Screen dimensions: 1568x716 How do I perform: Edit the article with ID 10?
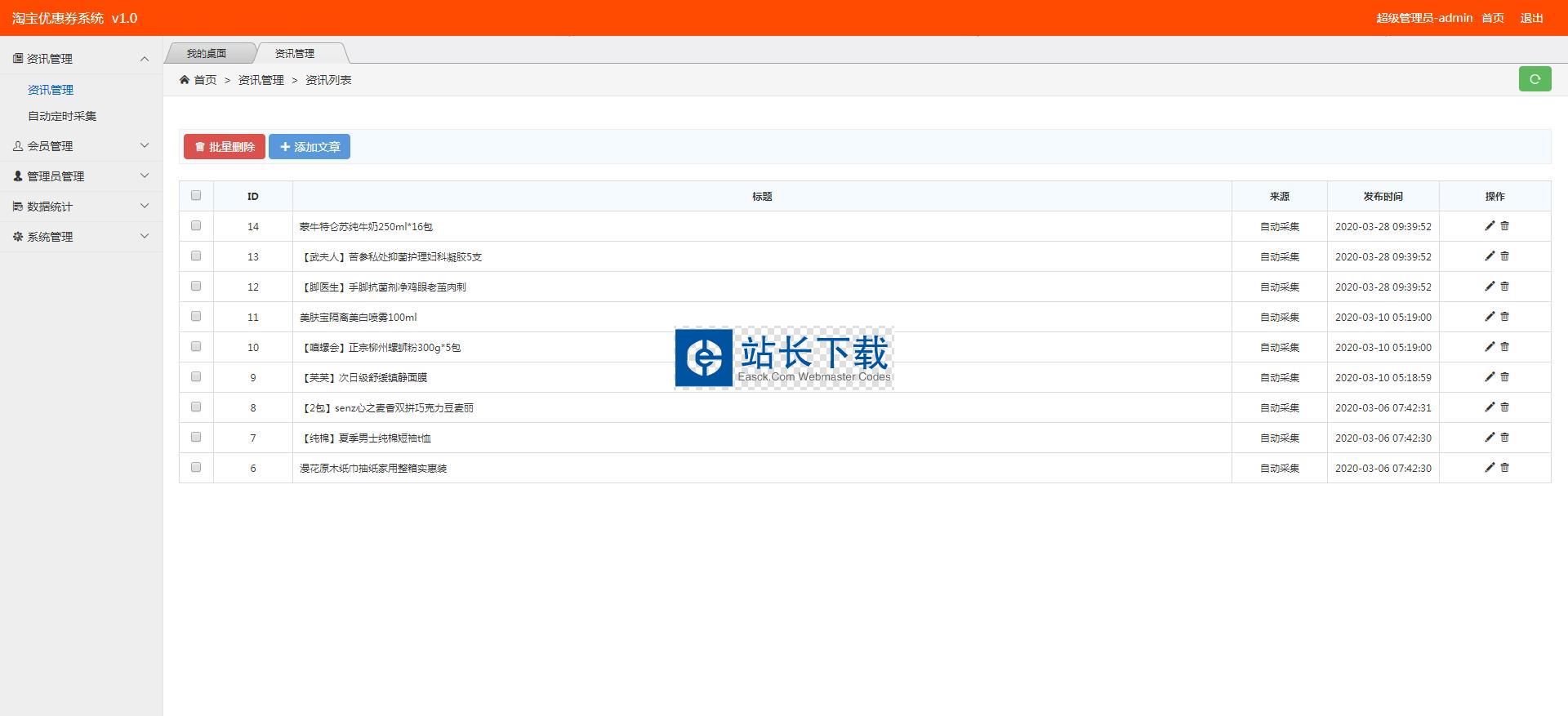(x=1489, y=347)
